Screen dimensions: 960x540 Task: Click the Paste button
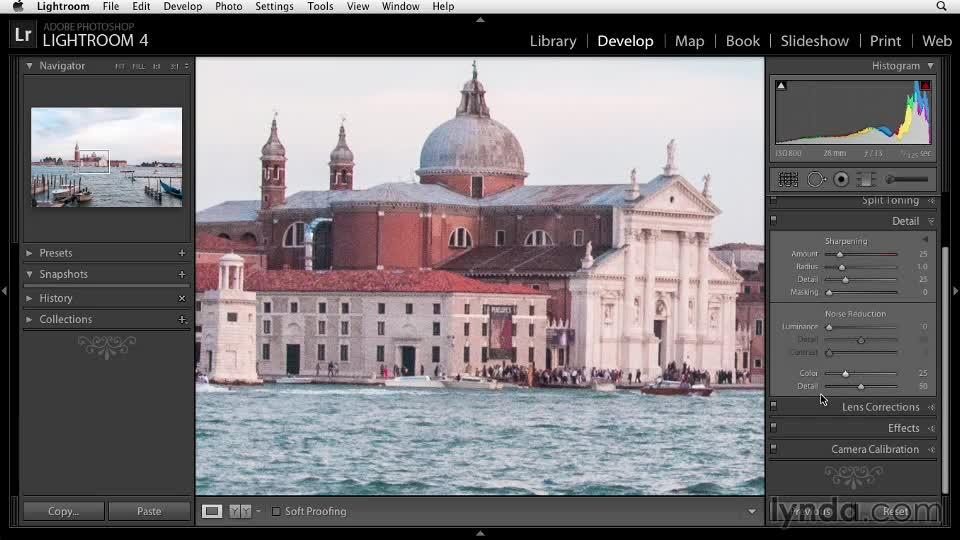click(149, 511)
